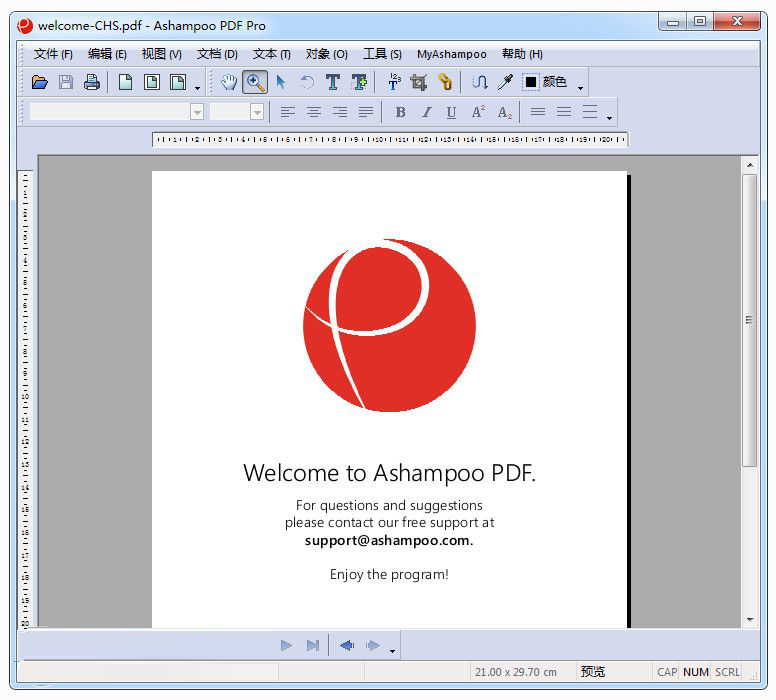Click the blank new page icon

[x=125, y=82]
